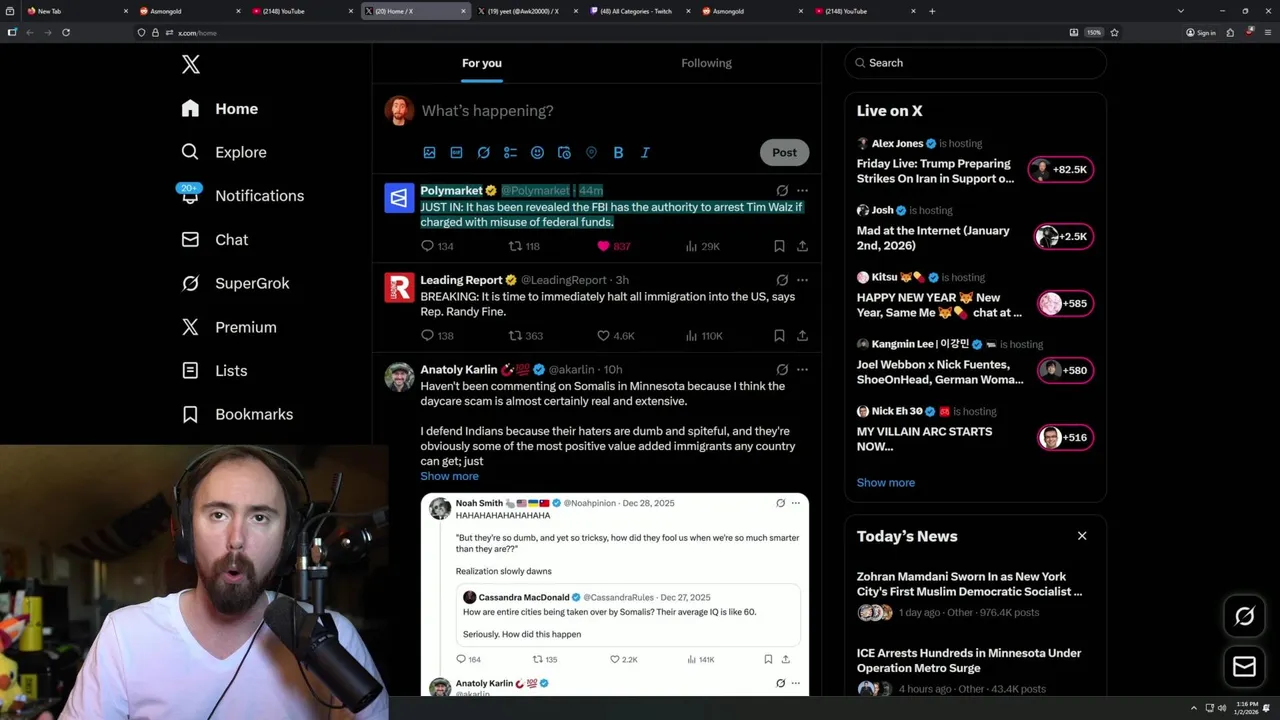The width and height of the screenshot is (1280, 720).
Task: Click the X logo in sidebar
Action: (191, 65)
